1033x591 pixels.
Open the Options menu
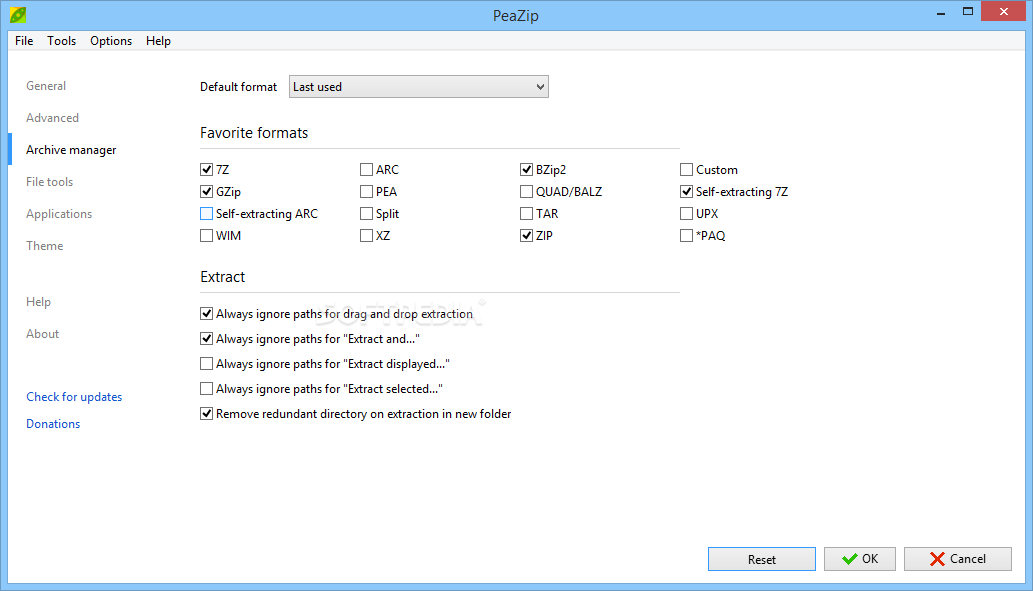(x=111, y=41)
